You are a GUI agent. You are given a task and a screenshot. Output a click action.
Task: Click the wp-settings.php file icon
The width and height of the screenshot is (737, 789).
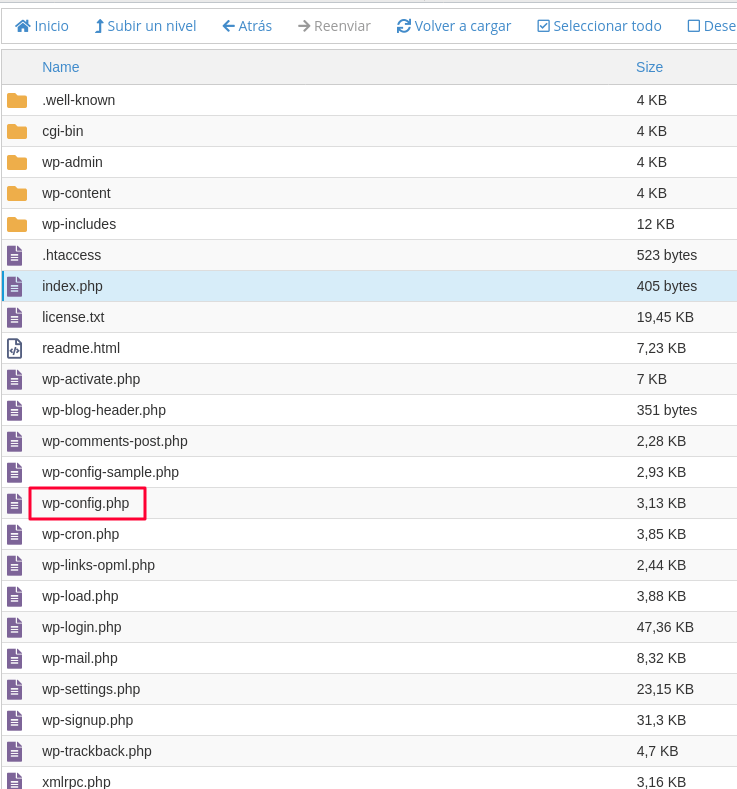point(15,689)
